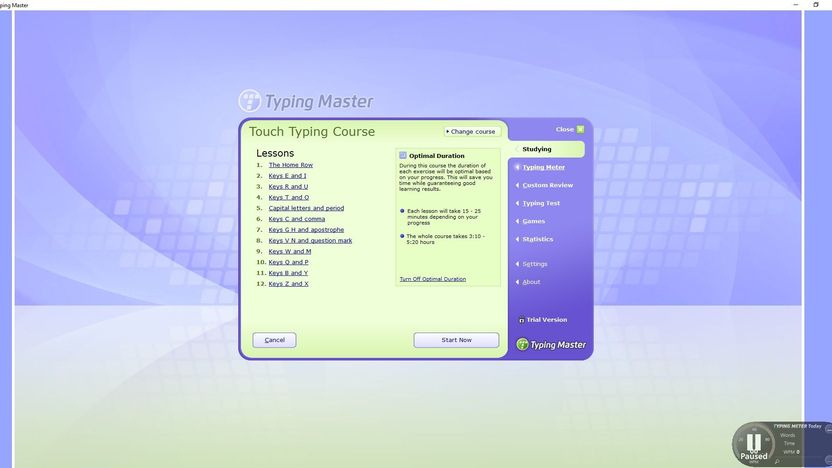The height and width of the screenshot is (468, 832).
Task: Open the Games section
Action: pyautogui.click(x=534, y=221)
